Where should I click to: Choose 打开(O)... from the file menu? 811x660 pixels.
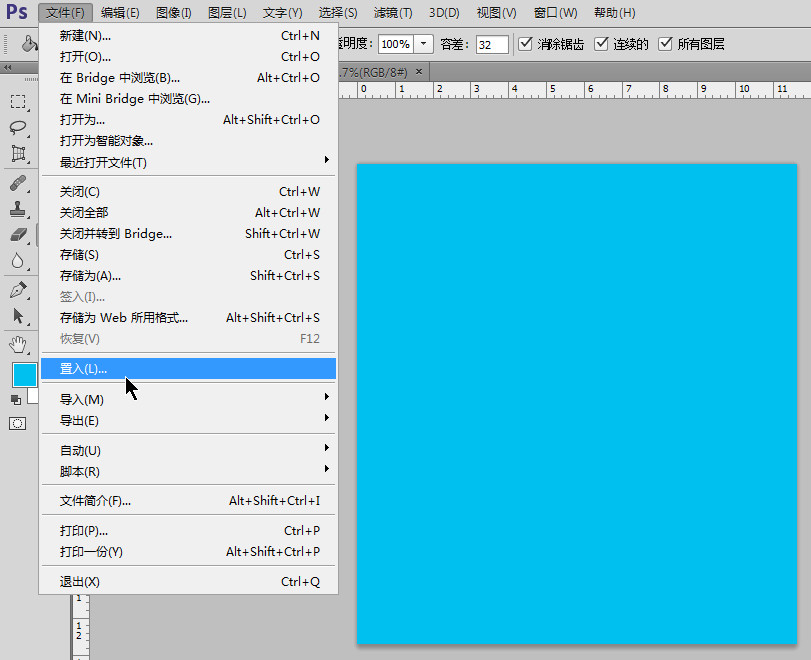188,57
